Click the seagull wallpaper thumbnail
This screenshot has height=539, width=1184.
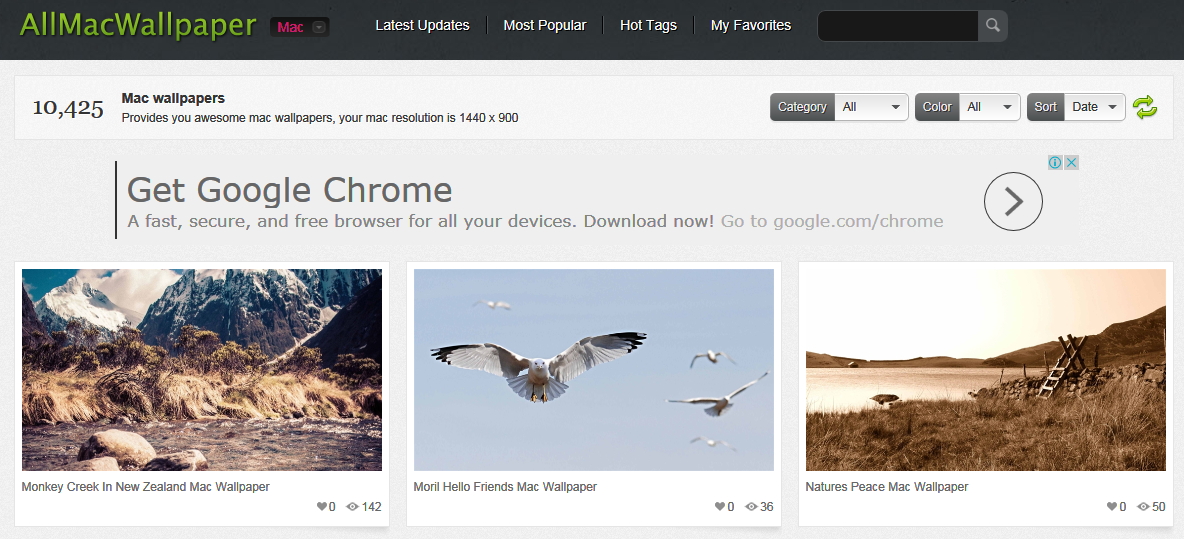pyautogui.click(x=593, y=369)
